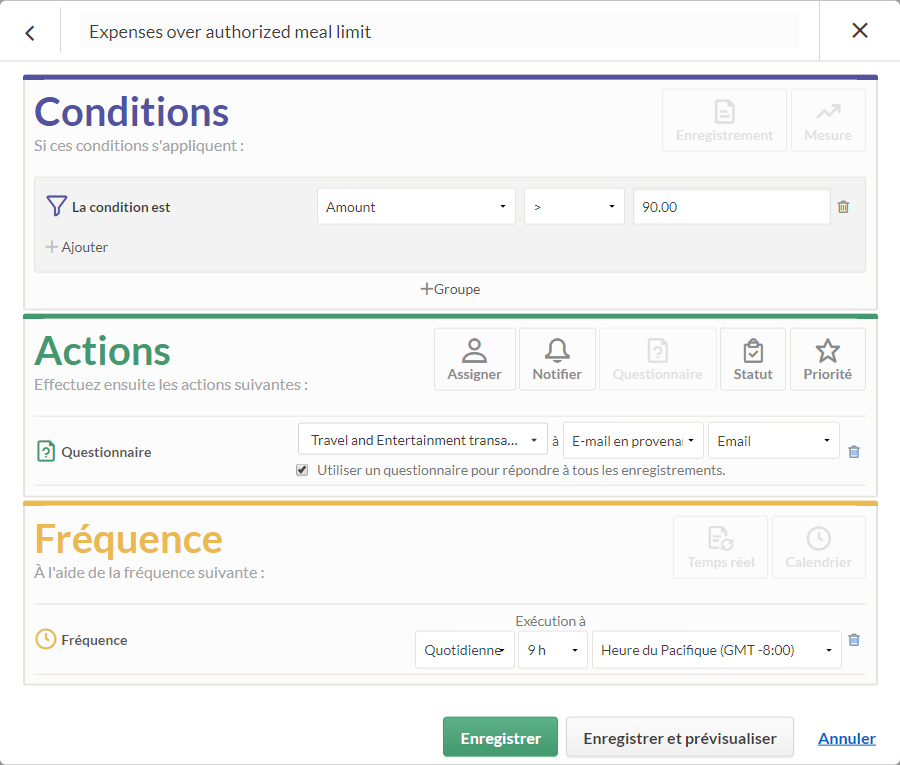Change the 9 h execution time dropdown
The height and width of the screenshot is (765, 900).
click(553, 650)
